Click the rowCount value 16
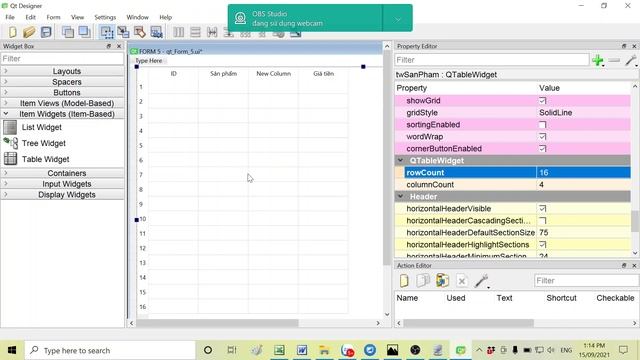The image size is (640, 360). pyautogui.click(x=583, y=173)
